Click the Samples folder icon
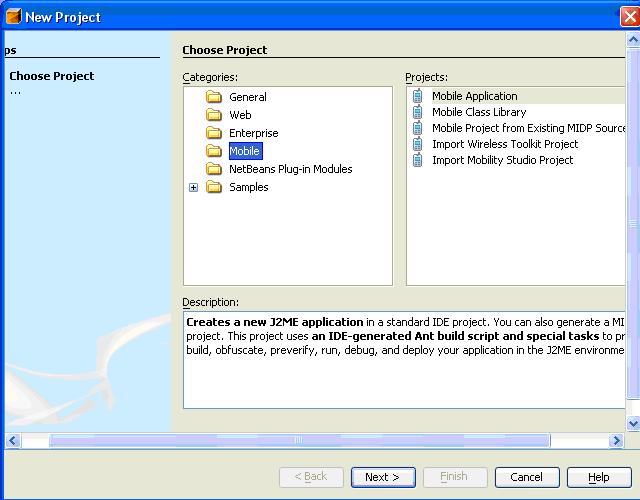Image resolution: width=640 pixels, height=500 pixels. coord(213,187)
